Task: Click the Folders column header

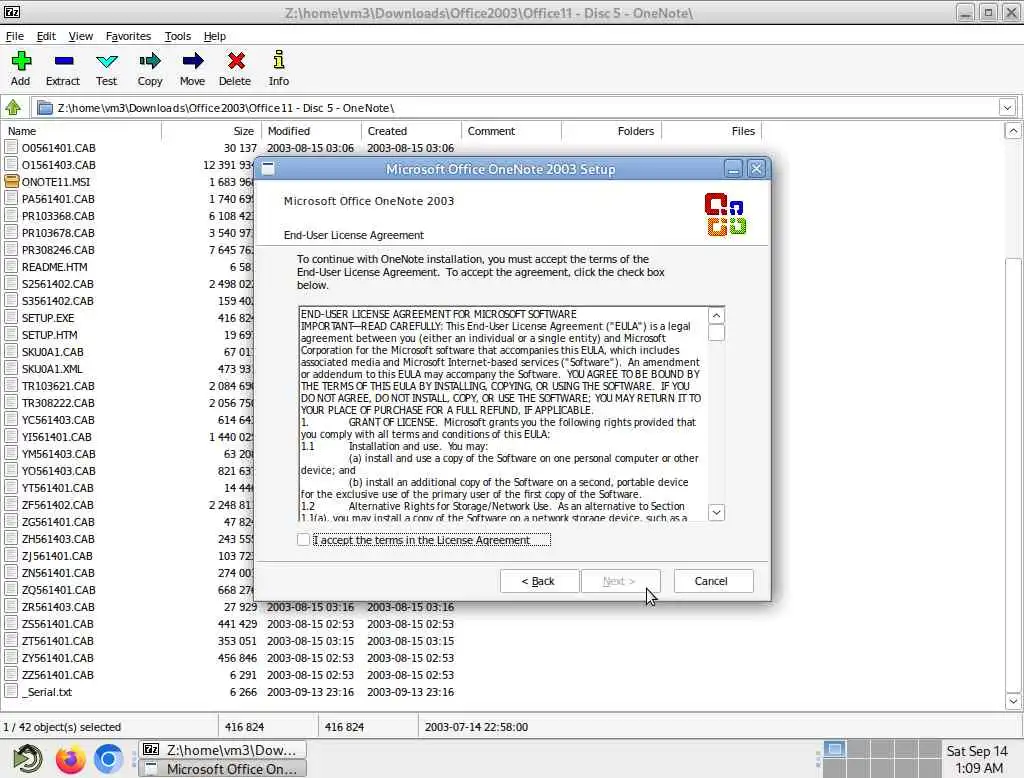Action: [x=611, y=131]
